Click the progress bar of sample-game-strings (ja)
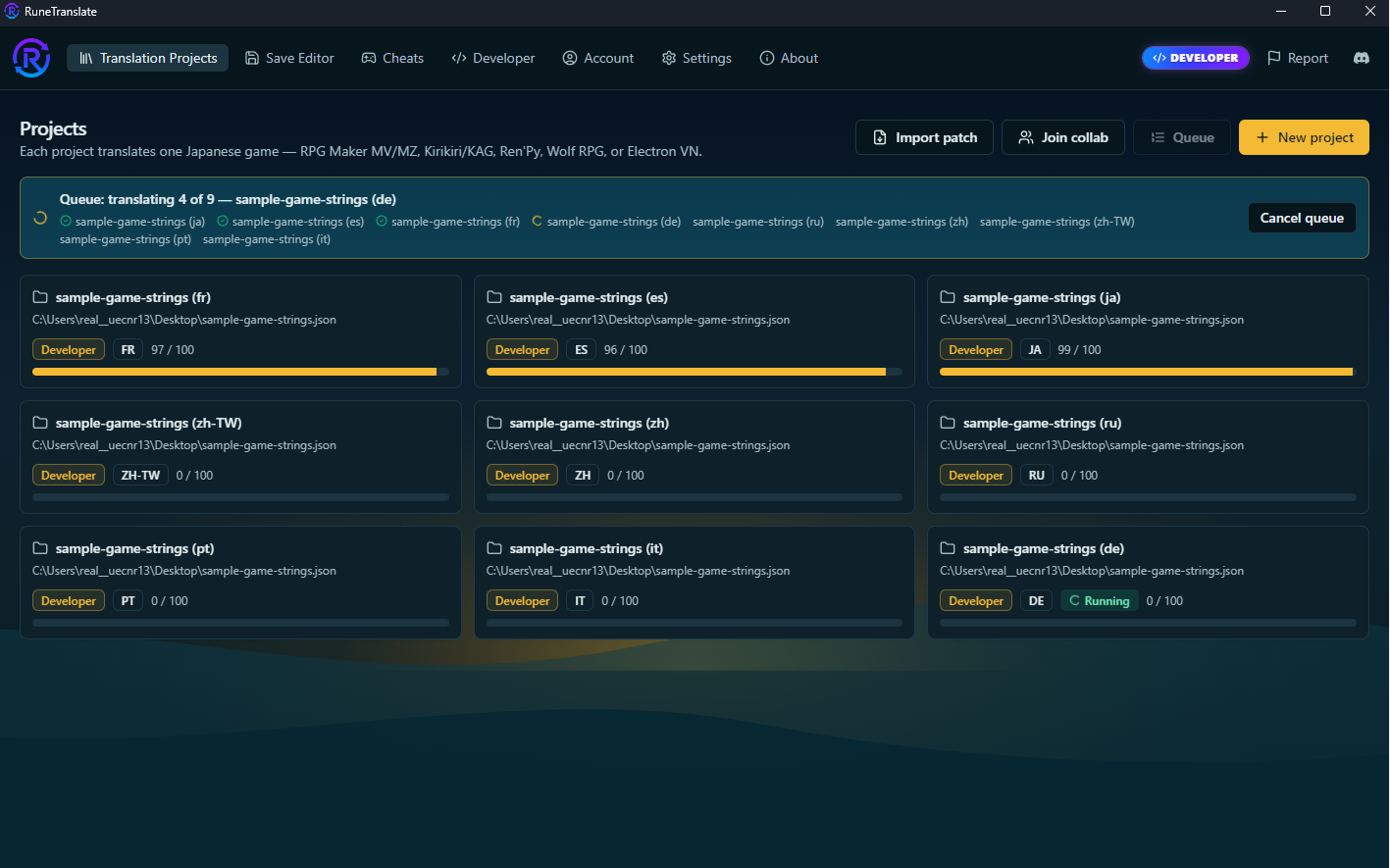The image size is (1390, 868). [x=1148, y=372]
